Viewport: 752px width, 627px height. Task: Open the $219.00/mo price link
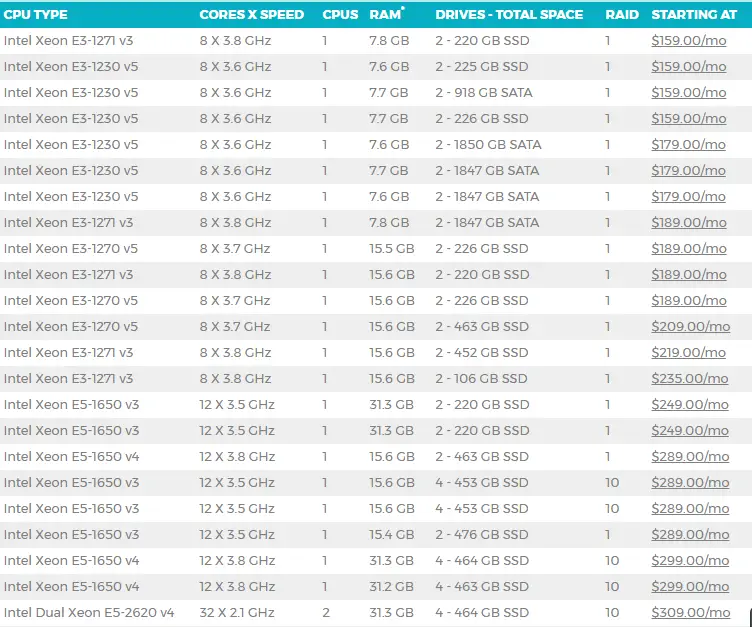(688, 353)
